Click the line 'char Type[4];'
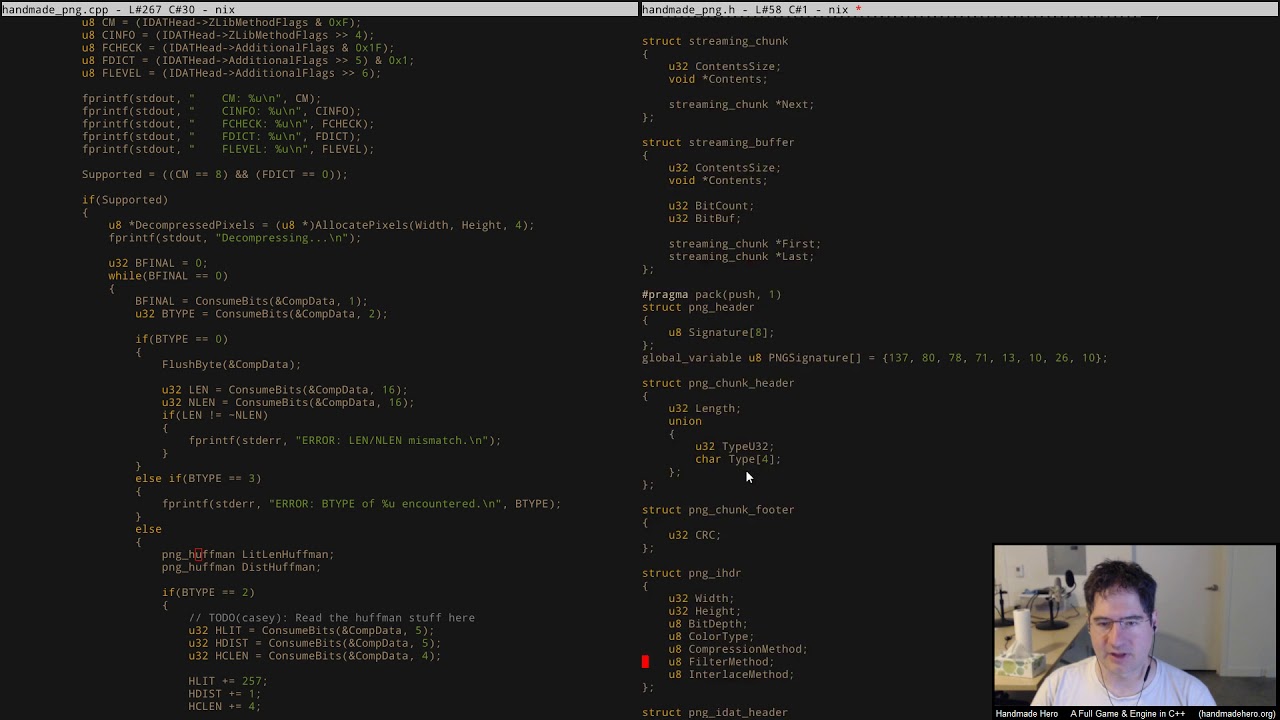Image resolution: width=1280 pixels, height=720 pixels. click(738, 459)
